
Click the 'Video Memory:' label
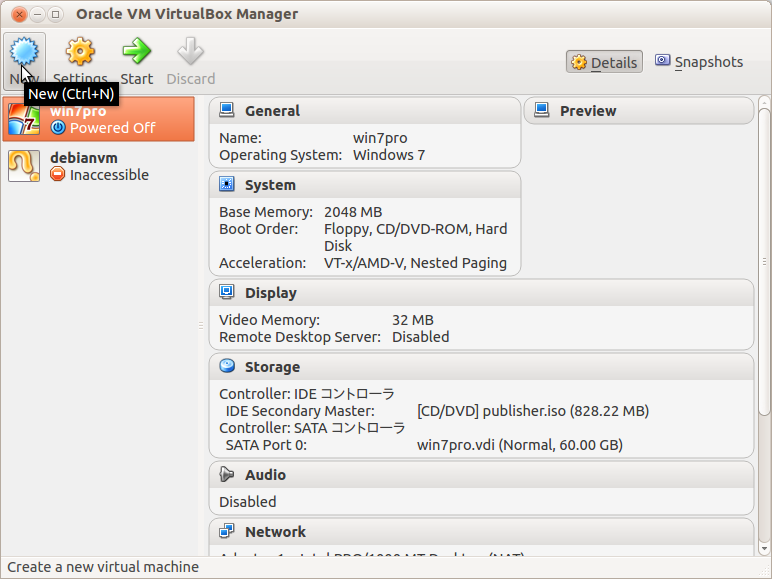click(x=269, y=320)
